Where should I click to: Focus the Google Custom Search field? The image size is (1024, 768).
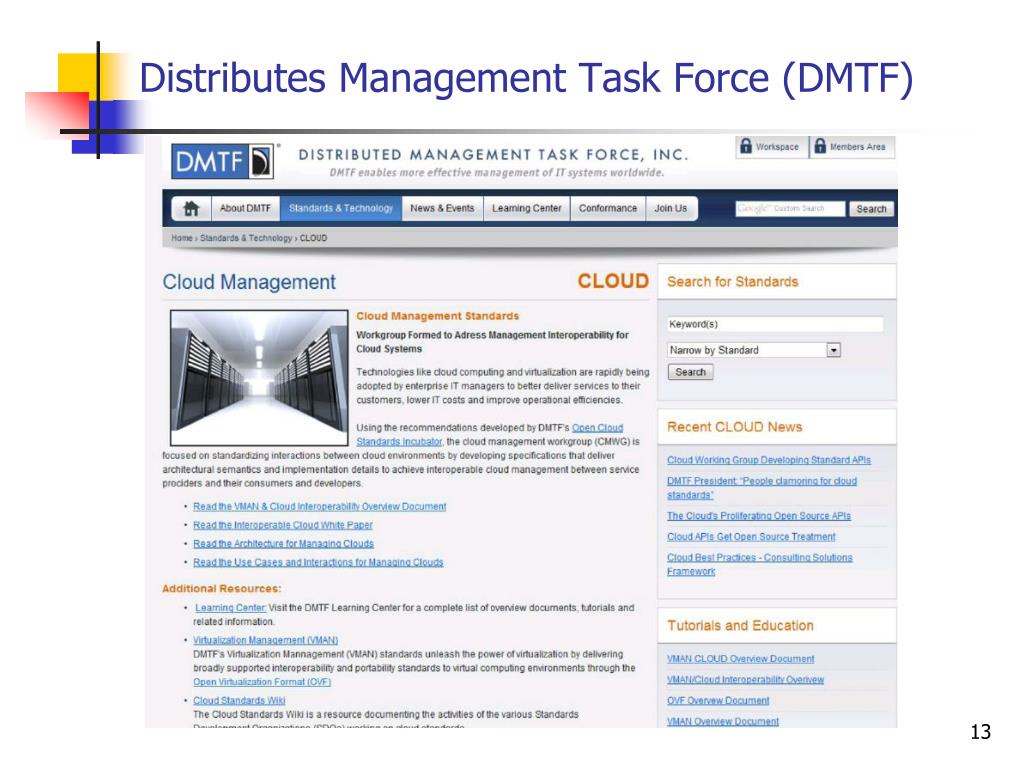tap(790, 208)
